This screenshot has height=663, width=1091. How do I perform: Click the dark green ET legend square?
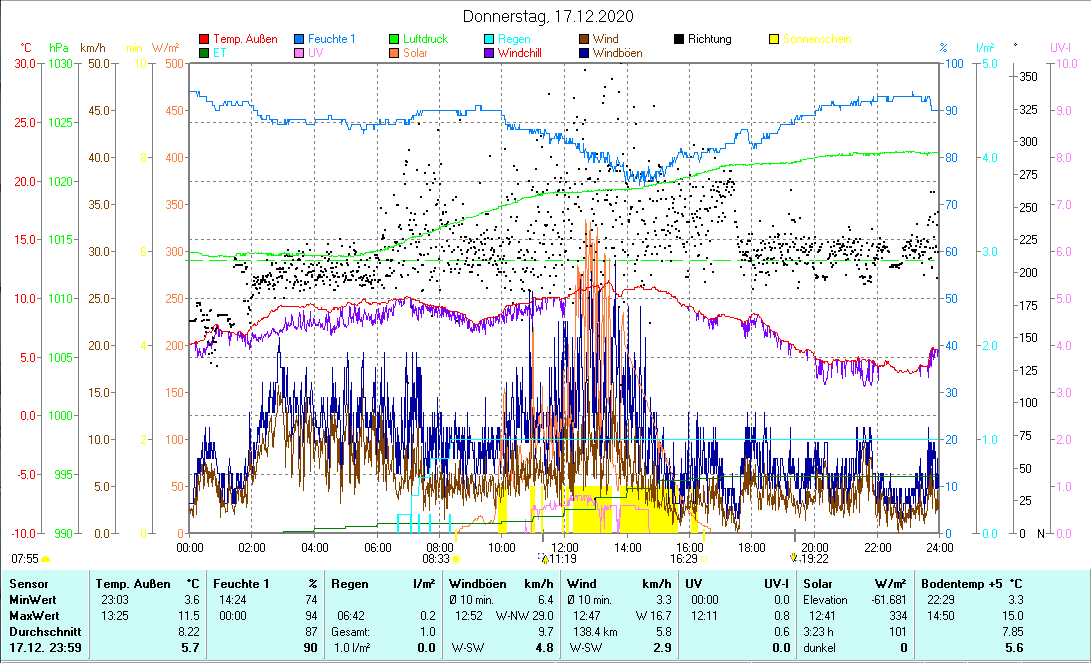pyautogui.click(x=205, y=53)
